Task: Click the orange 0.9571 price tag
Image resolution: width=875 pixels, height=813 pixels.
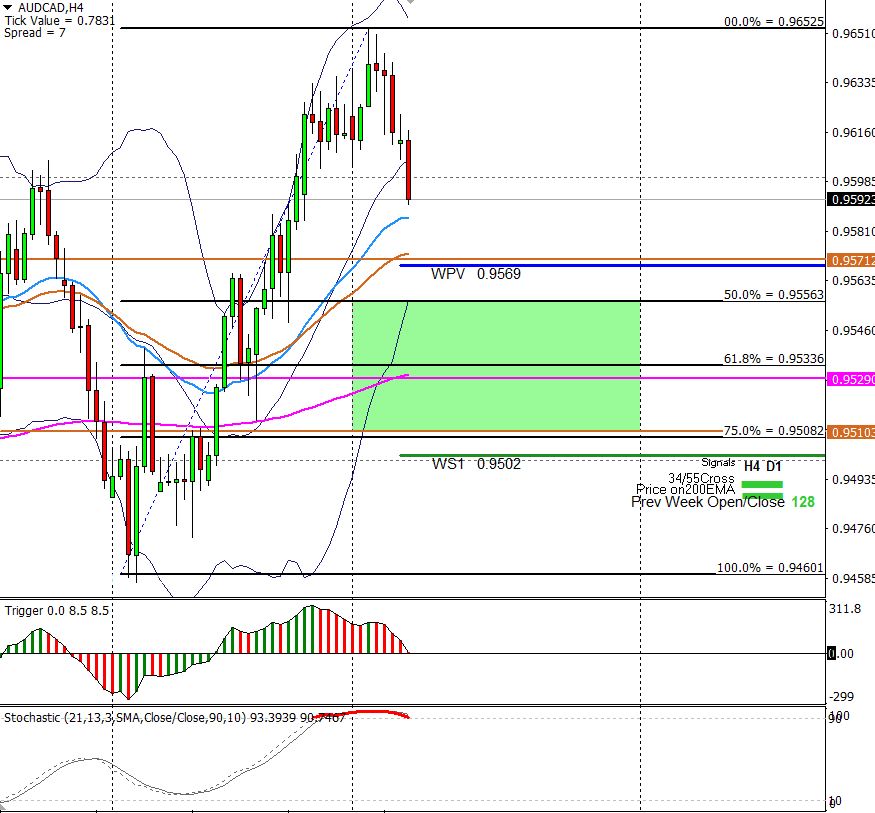Action: (851, 260)
